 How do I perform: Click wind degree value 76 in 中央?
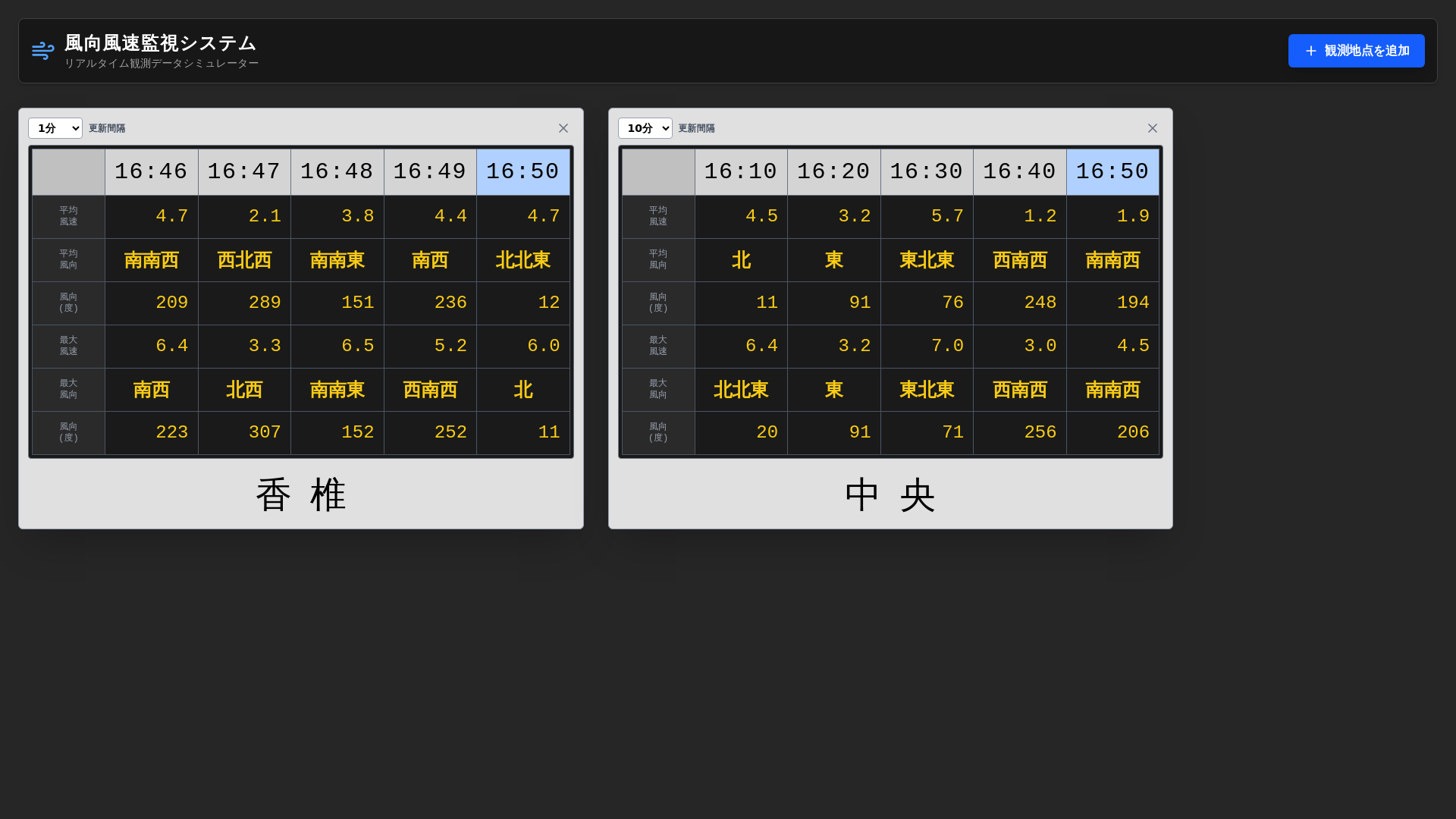pos(927,303)
